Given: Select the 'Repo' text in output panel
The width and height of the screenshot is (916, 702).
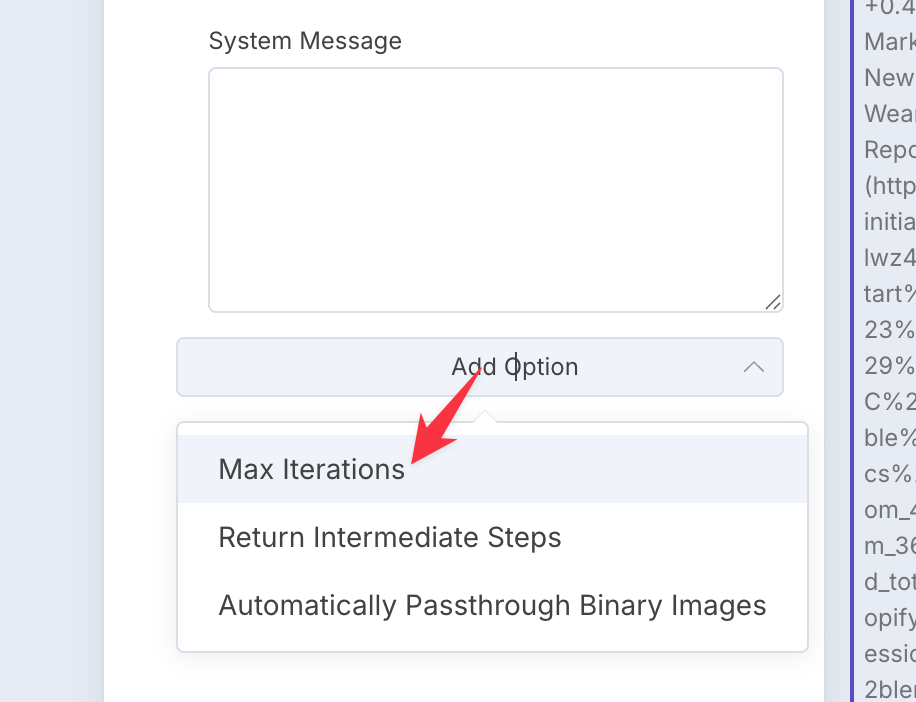Looking at the screenshot, I should [x=890, y=150].
